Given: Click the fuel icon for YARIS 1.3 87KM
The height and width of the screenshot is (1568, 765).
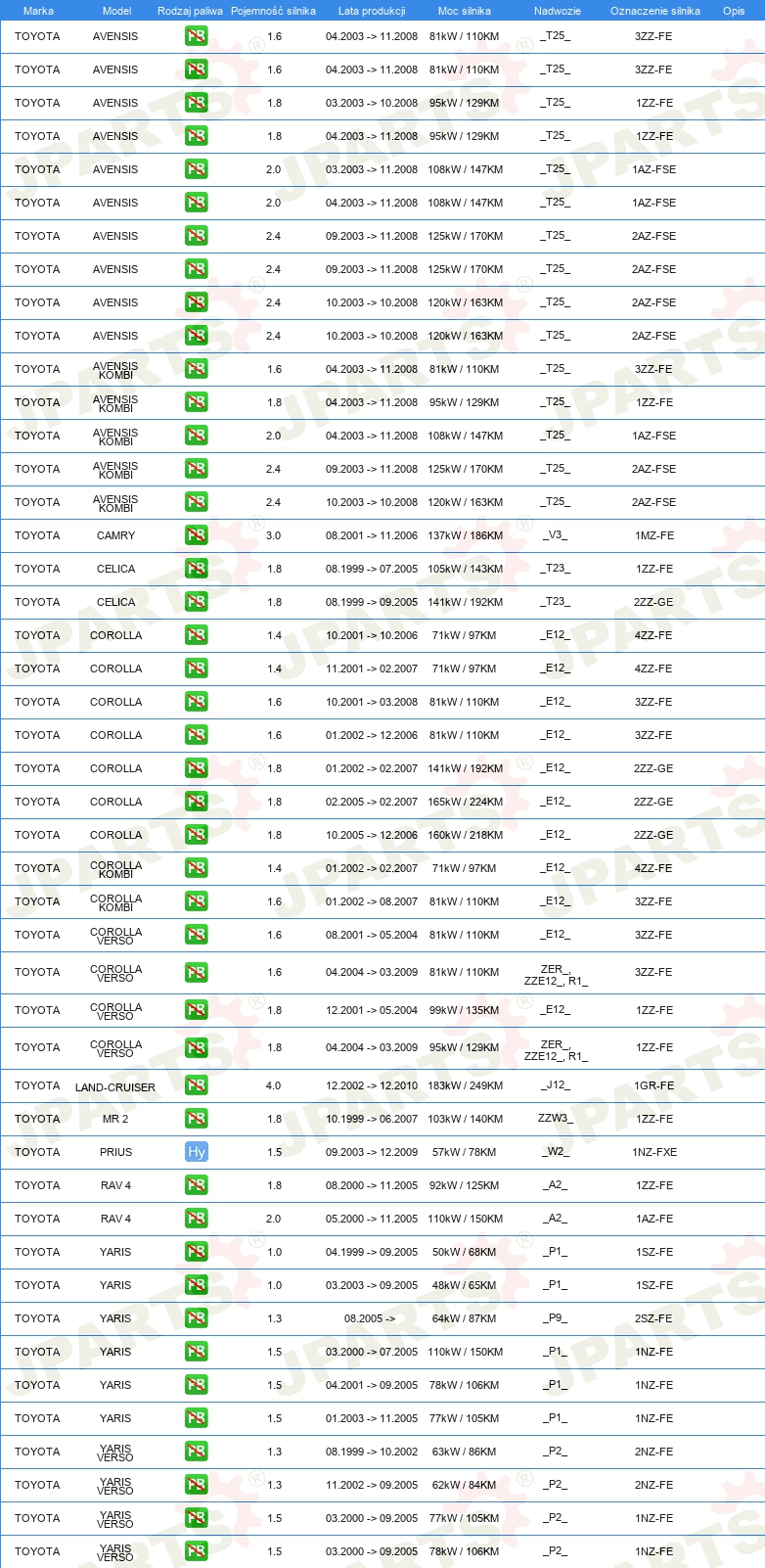Looking at the screenshot, I should pos(197,1318).
